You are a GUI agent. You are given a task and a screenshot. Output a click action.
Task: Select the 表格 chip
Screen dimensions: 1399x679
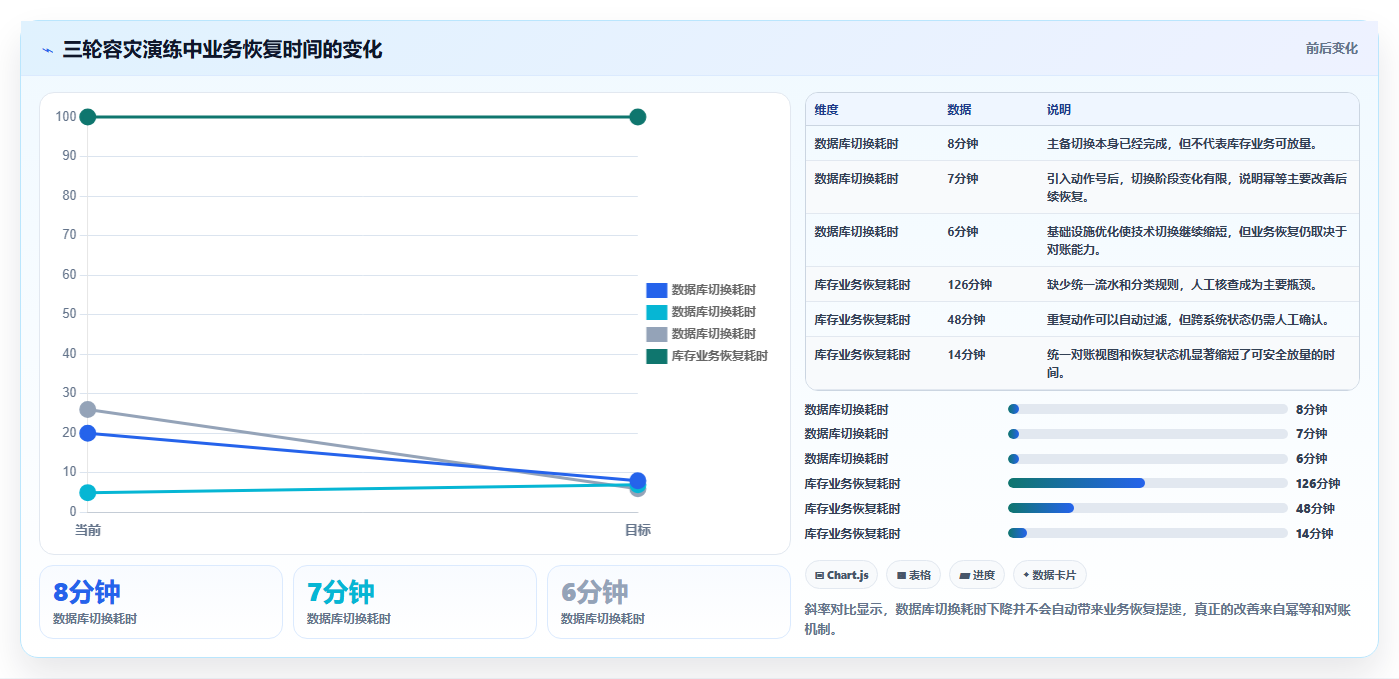(x=914, y=575)
